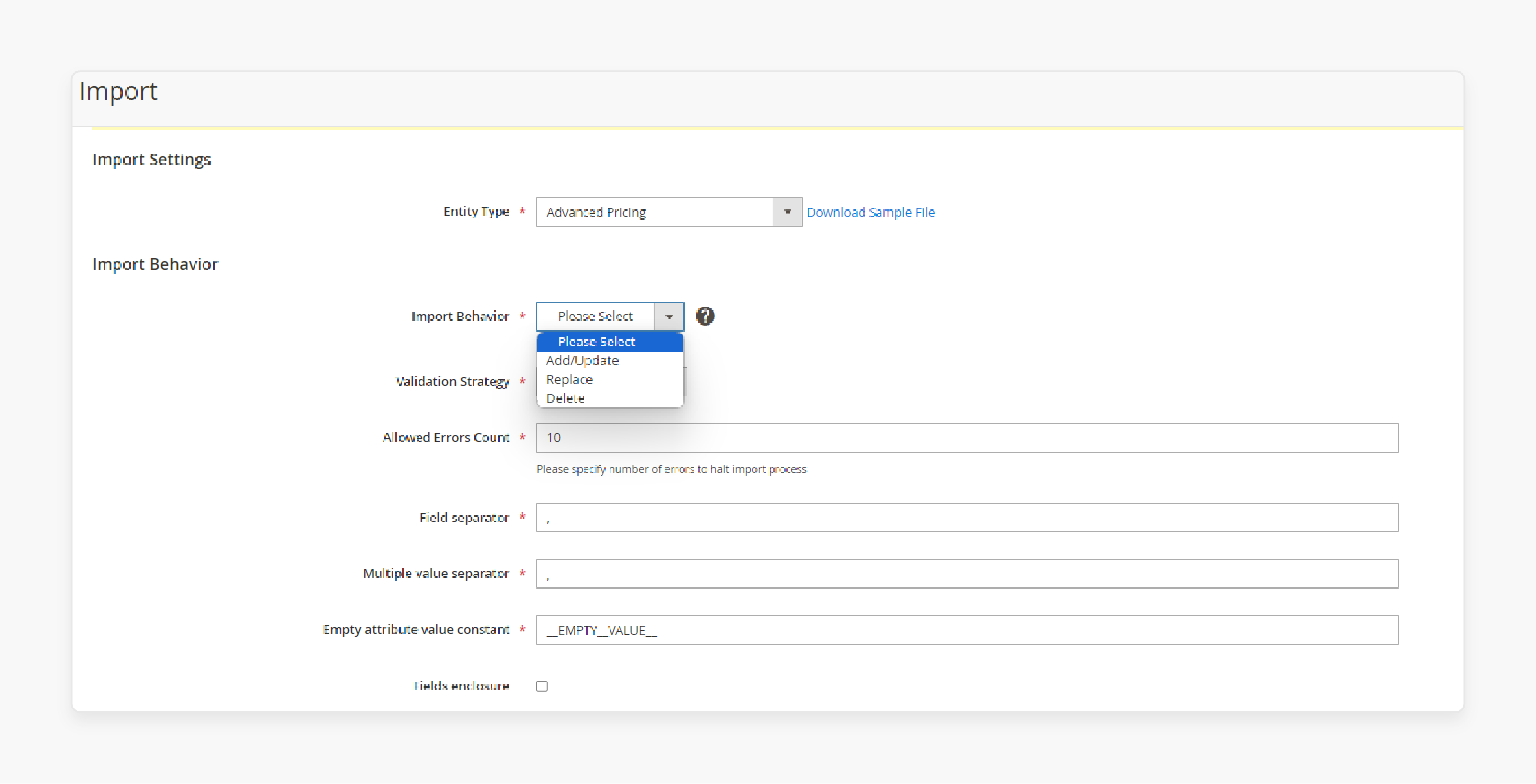Click the help icon next to Import Behavior
Image resolution: width=1536 pixels, height=784 pixels.
tap(706, 316)
